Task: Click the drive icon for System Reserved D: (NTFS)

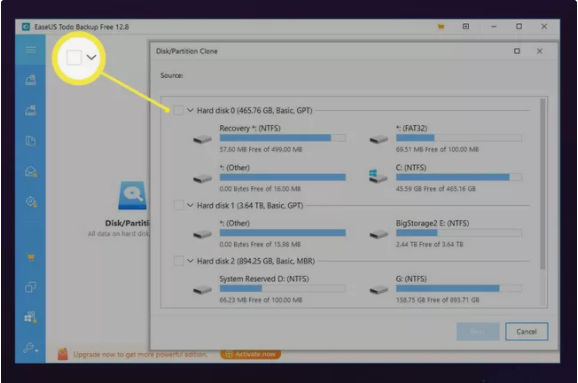Action: click(x=202, y=290)
